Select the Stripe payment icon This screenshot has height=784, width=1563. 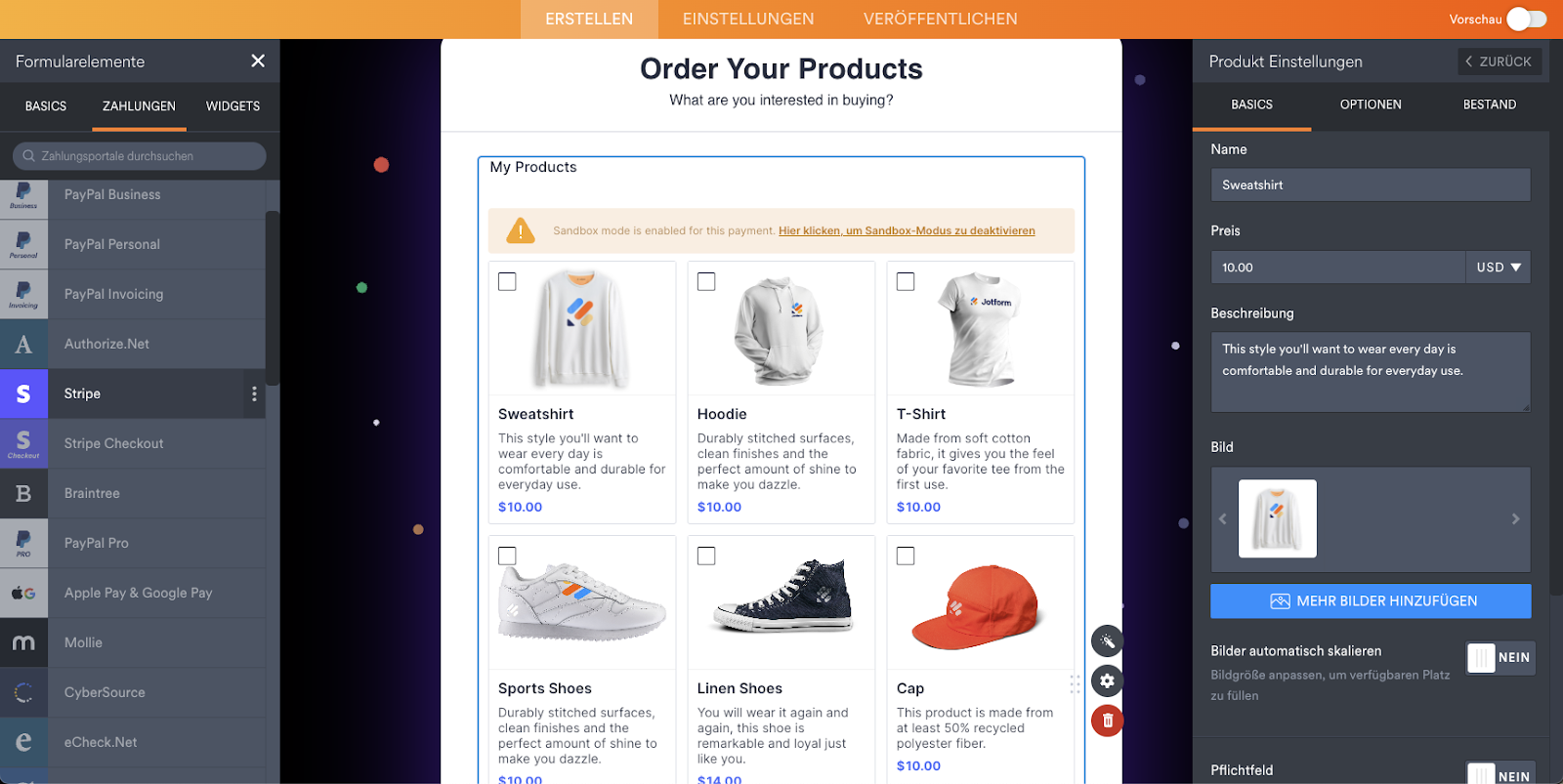tap(23, 393)
